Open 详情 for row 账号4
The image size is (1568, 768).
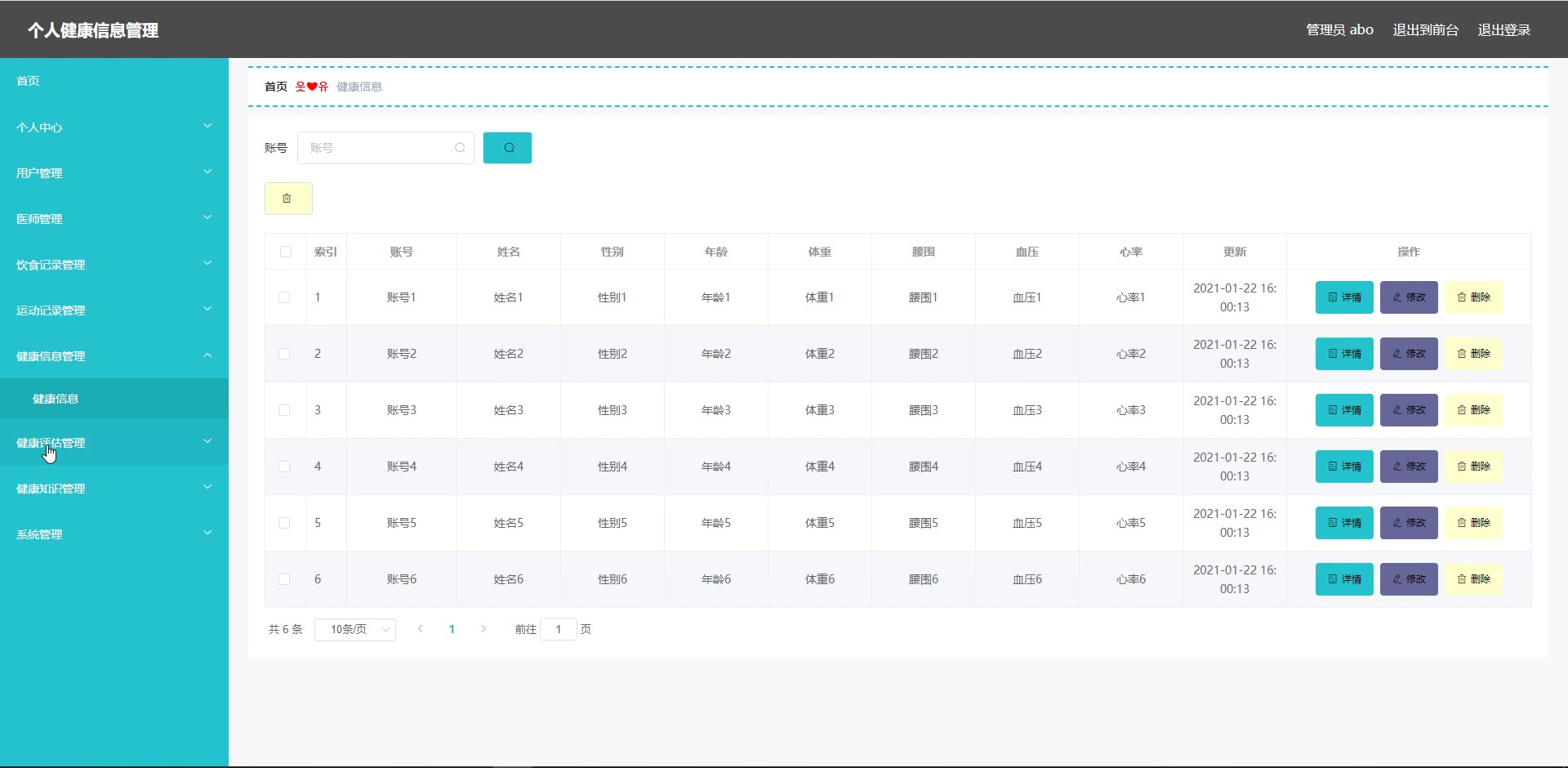click(1344, 467)
